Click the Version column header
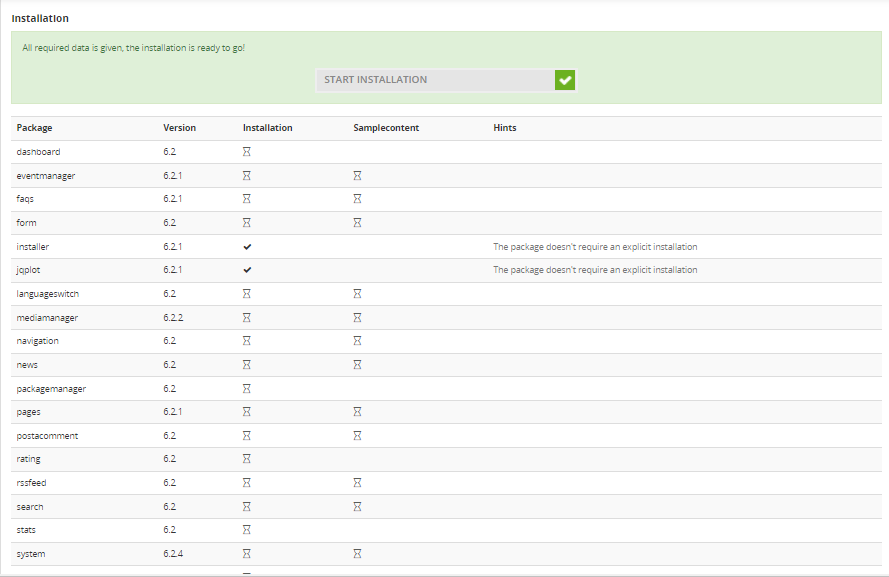This screenshot has width=889, height=577. [x=180, y=128]
